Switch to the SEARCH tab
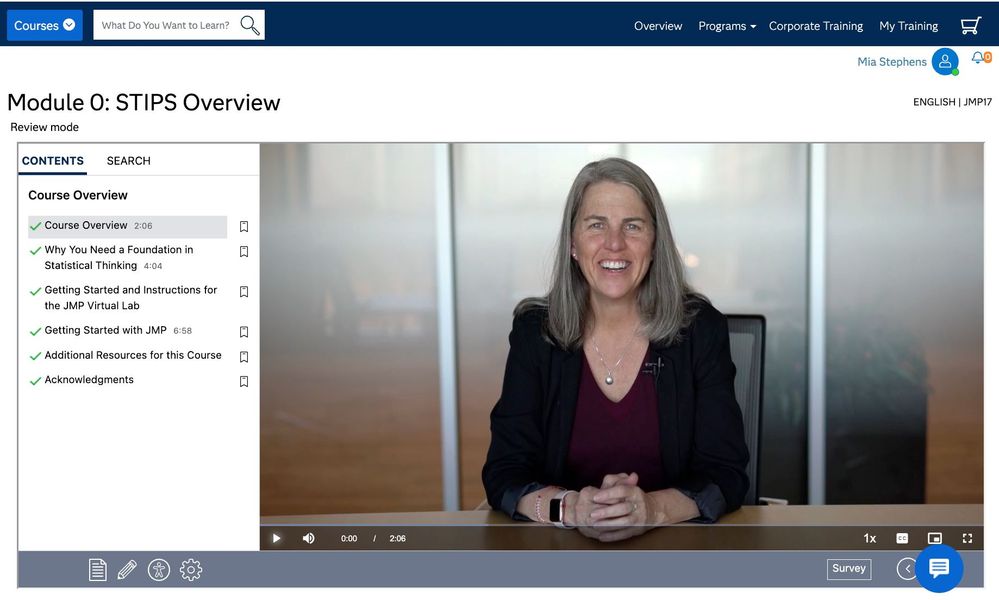The image size is (999, 600). (129, 161)
